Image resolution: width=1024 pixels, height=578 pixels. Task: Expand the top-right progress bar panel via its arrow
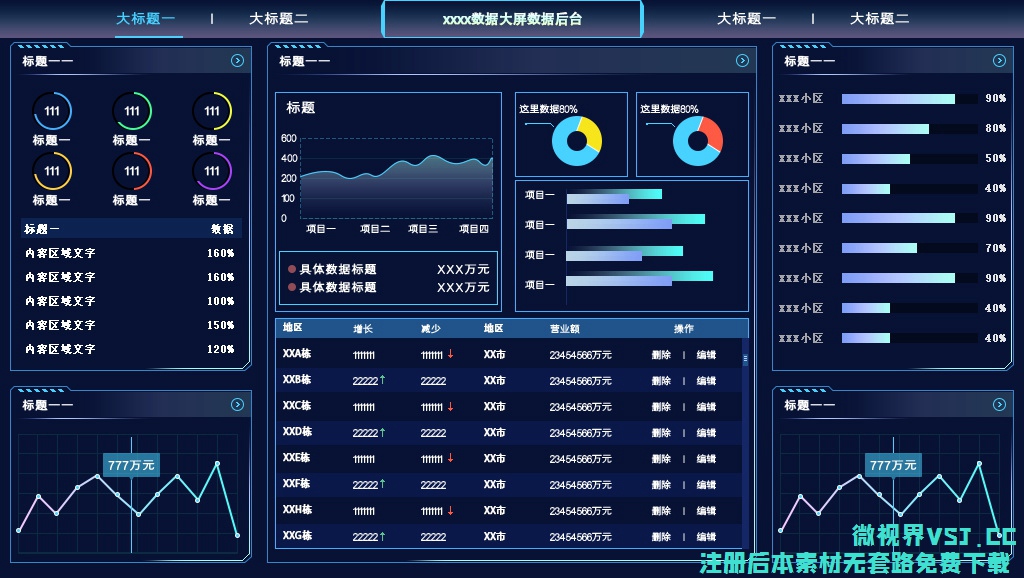click(x=999, y=61)
